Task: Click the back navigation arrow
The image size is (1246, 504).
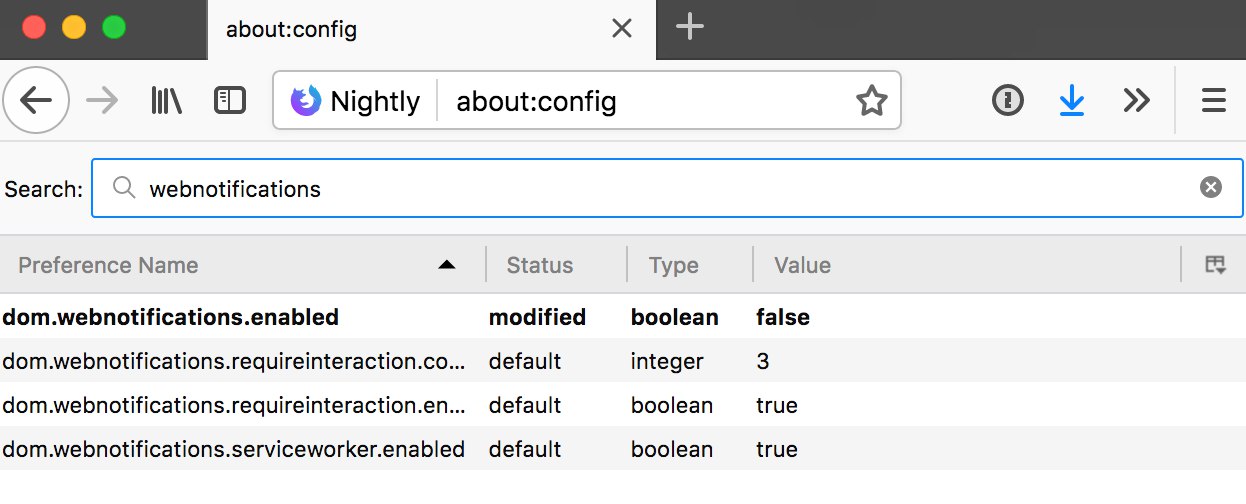Action: pyautogui.click(x=36, y=100)
